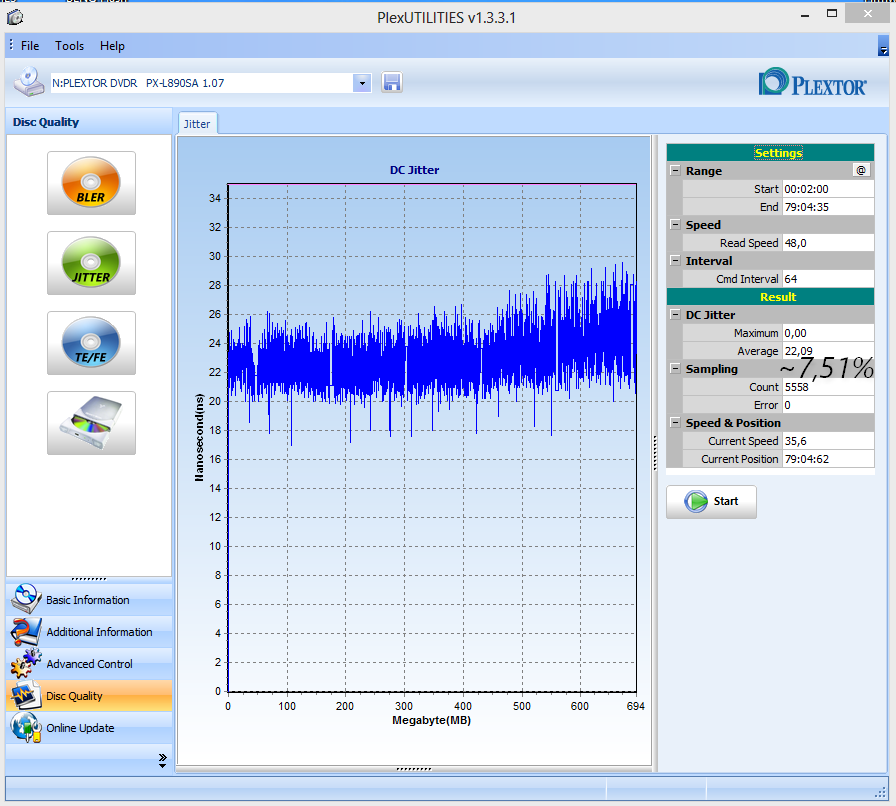Edit the Cmd Interval value field

tap(828, 279)
